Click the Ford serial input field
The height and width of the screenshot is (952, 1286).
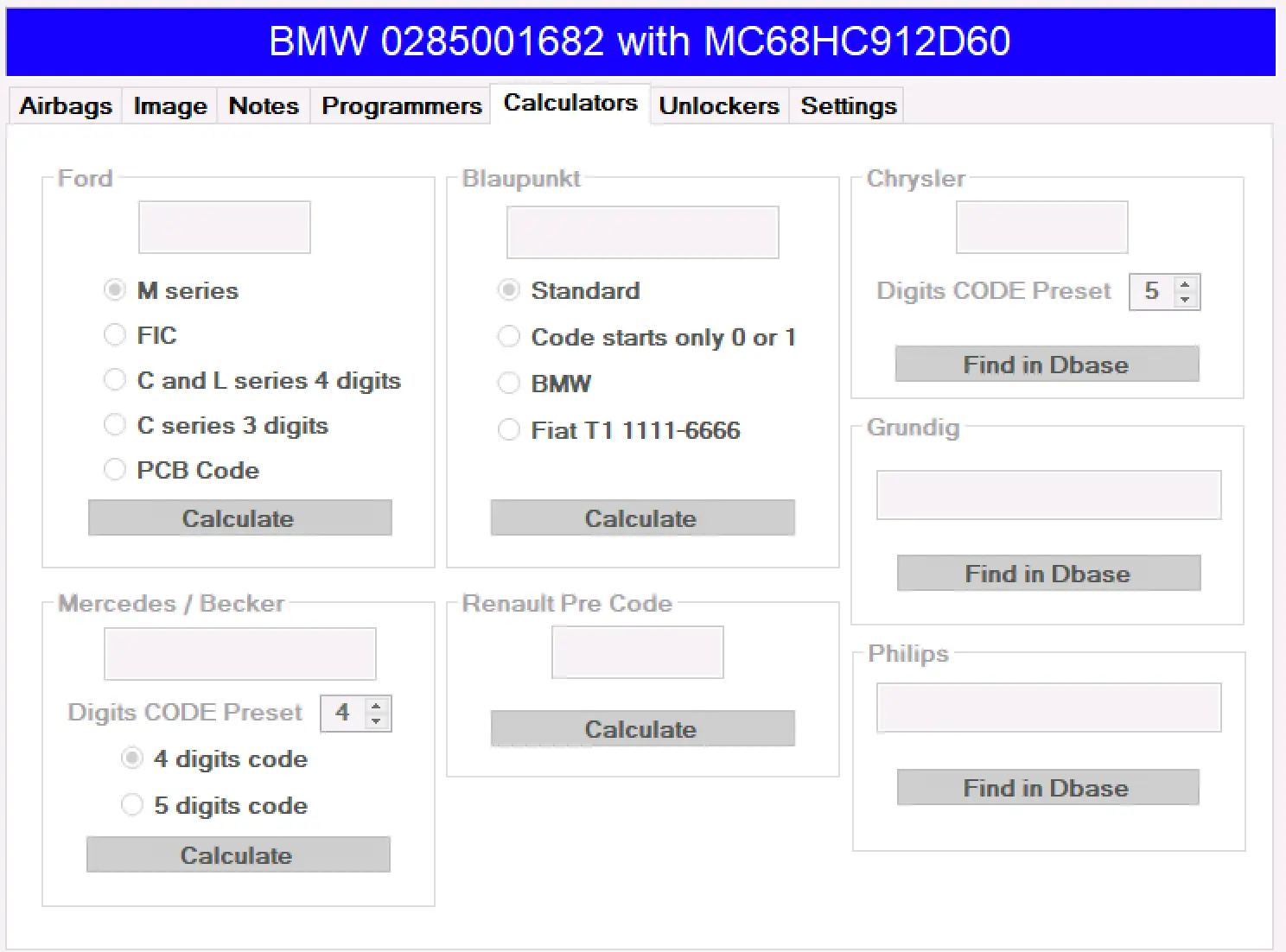tap(224, 228)
